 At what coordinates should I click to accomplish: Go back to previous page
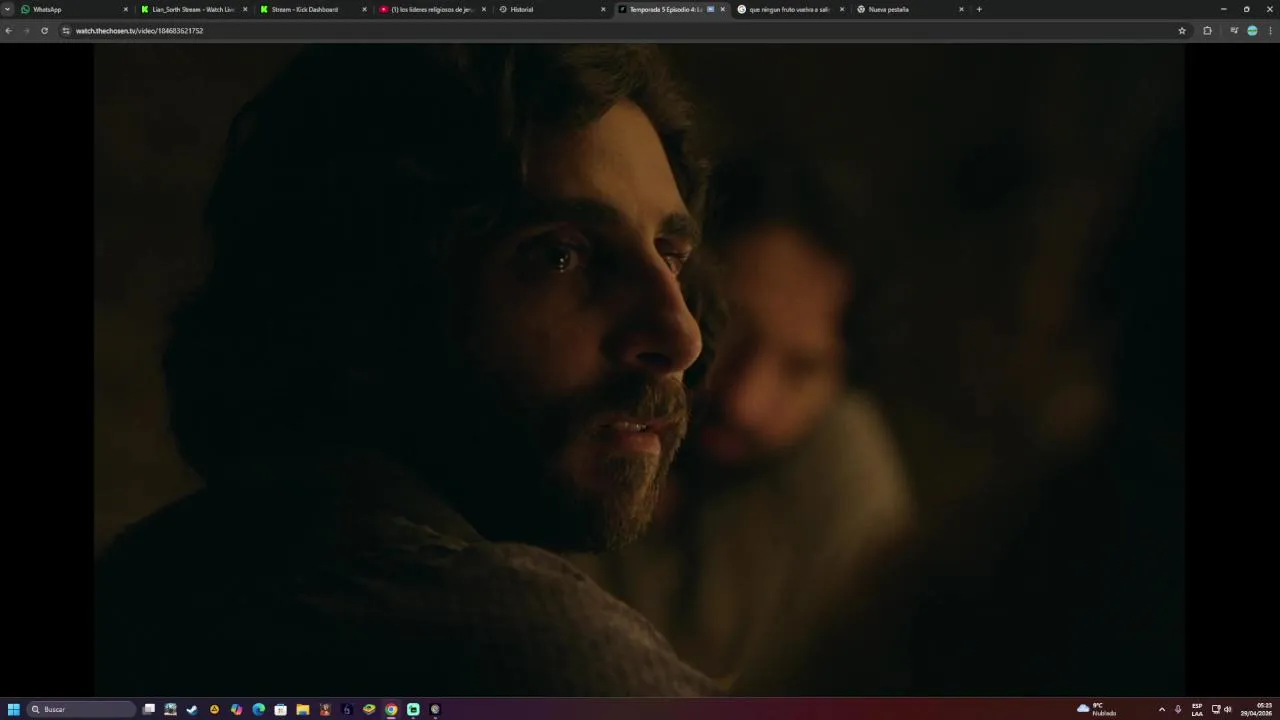(x=8, y=31)
